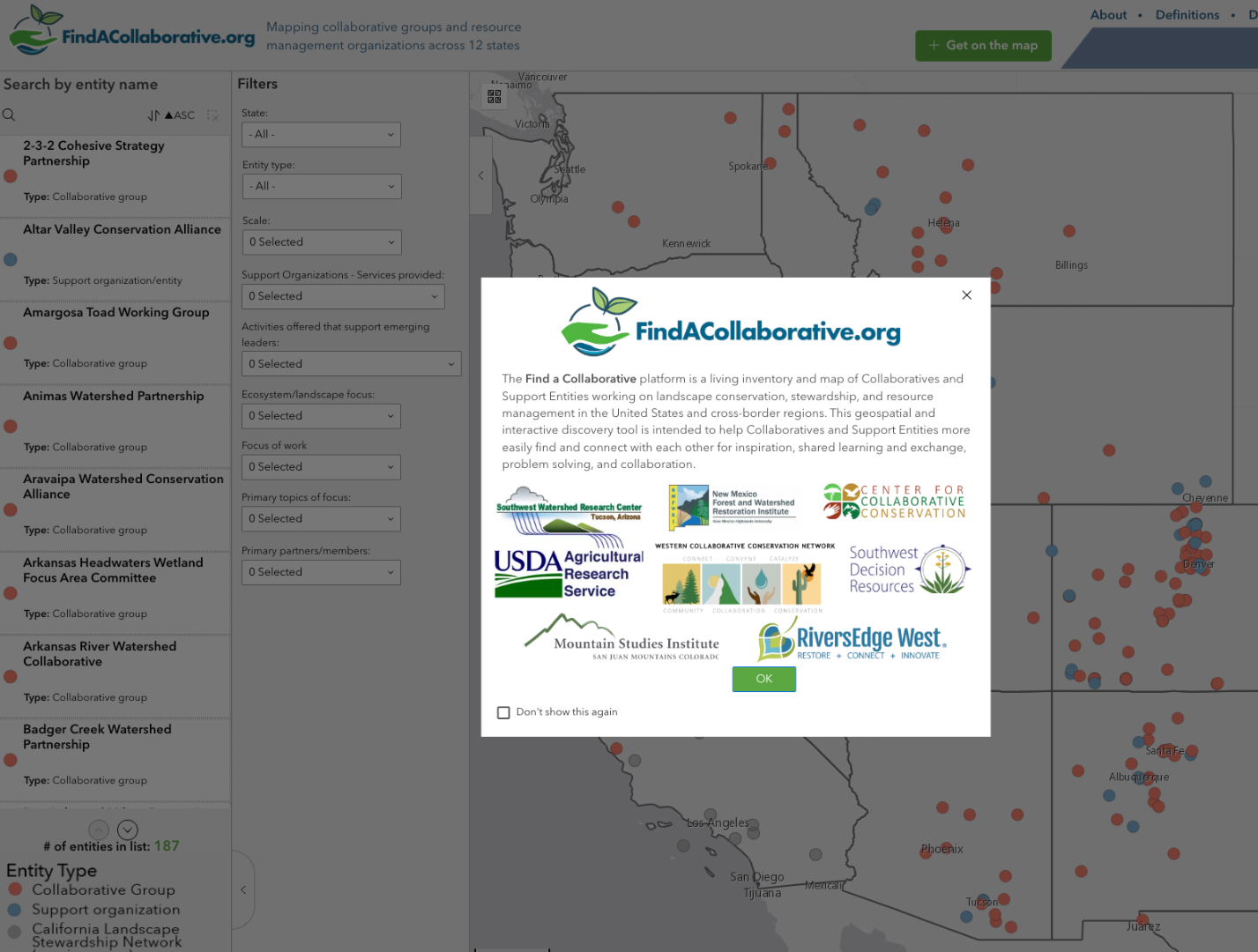Go to previous page of entity list
The width and height of the screenshot is (1258, 952).
[x=100, y=829]
